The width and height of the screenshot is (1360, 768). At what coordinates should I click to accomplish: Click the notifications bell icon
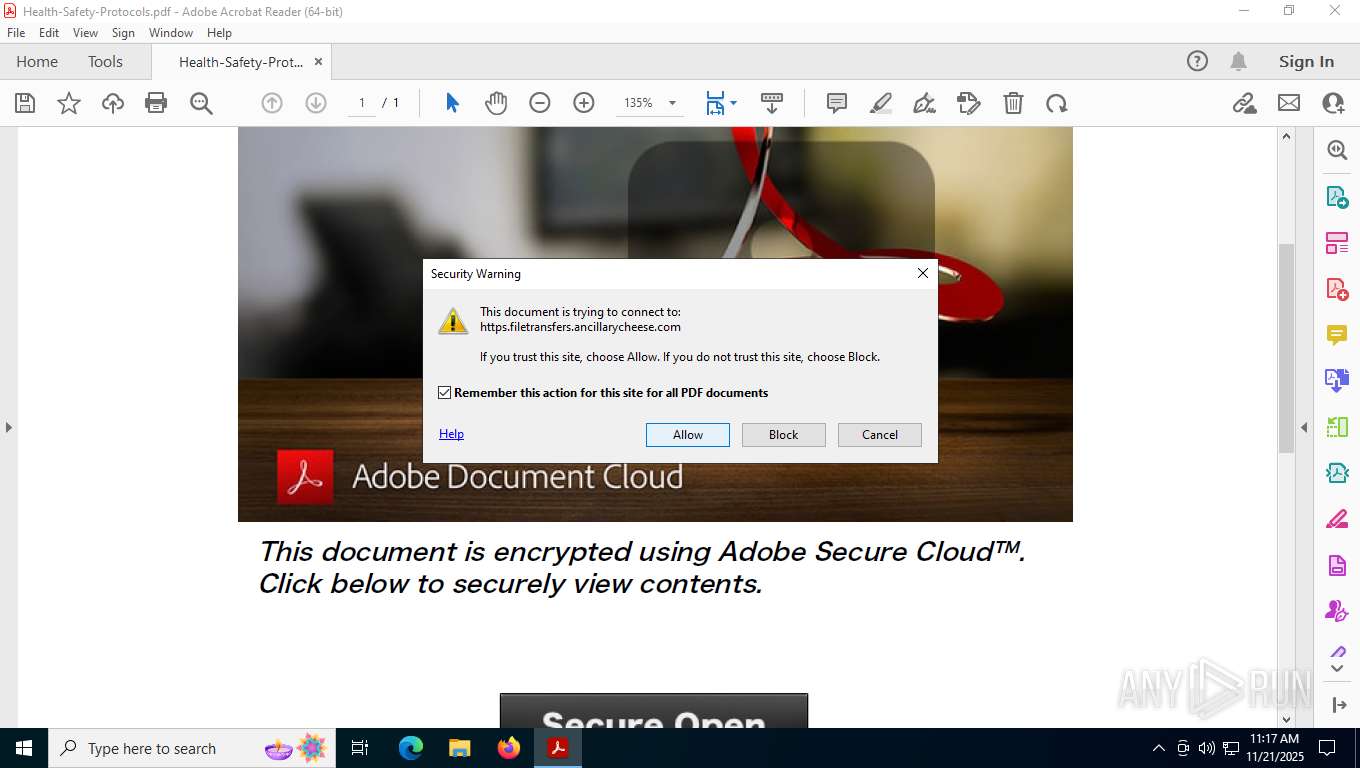[1238, 61]
